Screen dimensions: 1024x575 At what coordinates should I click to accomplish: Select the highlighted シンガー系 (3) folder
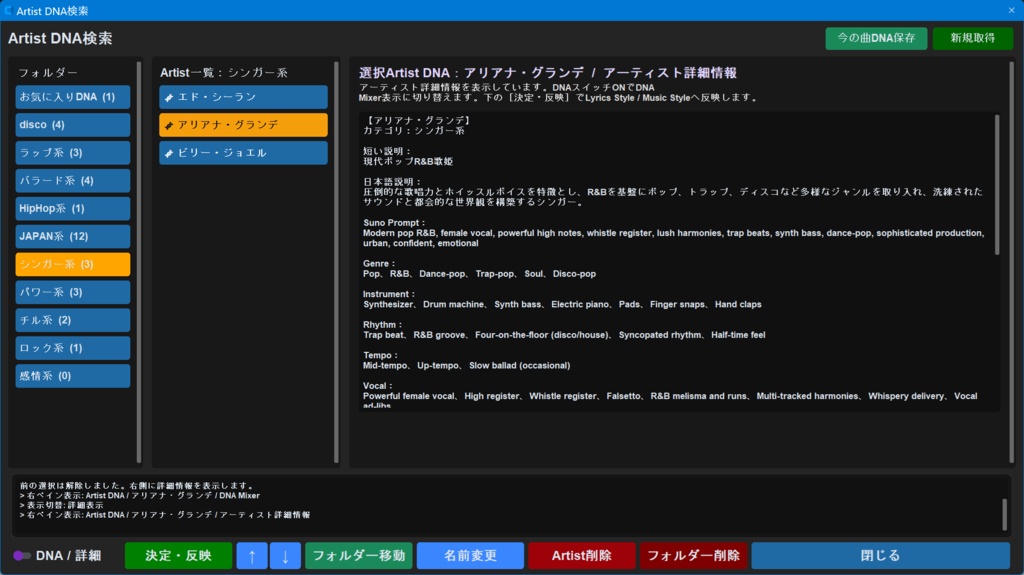tap(72, 264)
